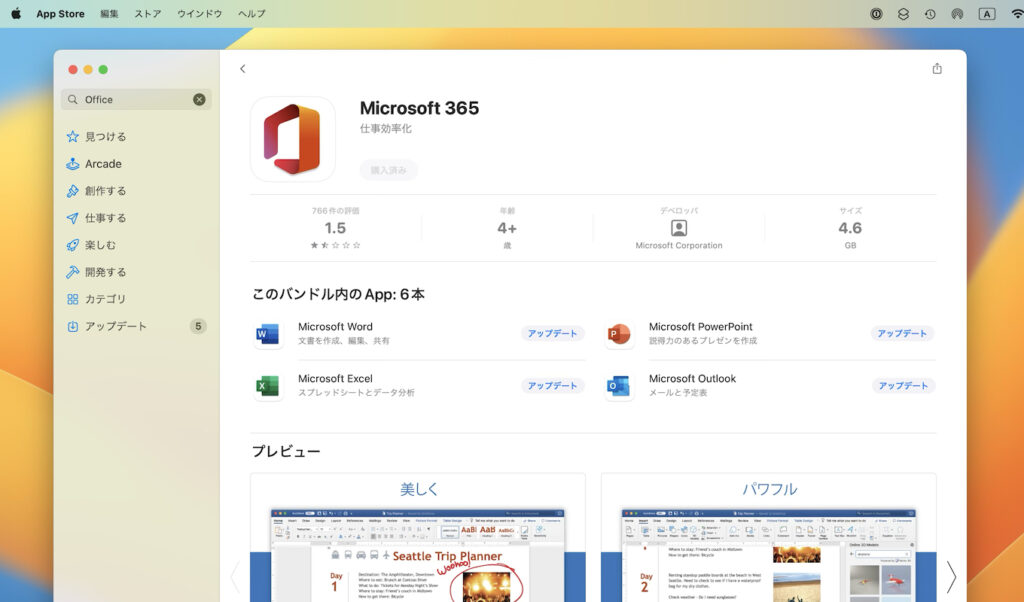The image size is (1024, 602).
Task: Open the share menu for Microsoft 365
Action: point(937,68)
